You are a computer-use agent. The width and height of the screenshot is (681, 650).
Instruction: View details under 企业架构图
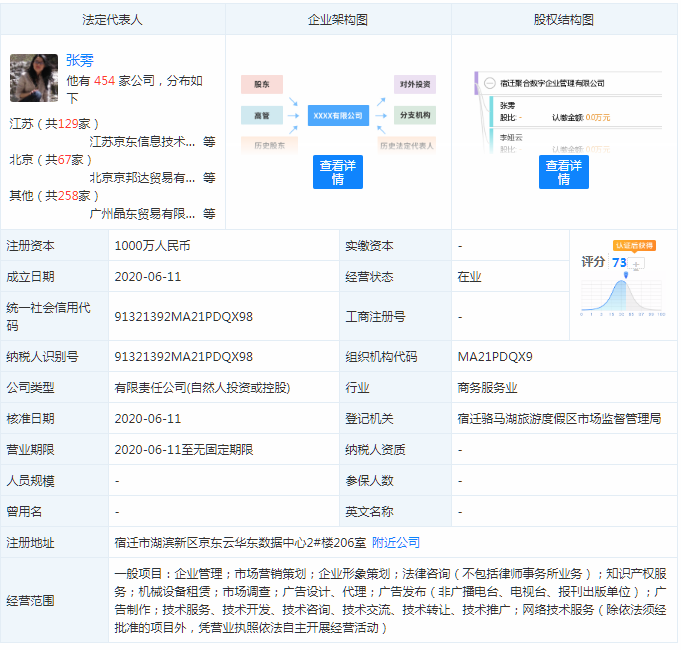click(338, 172)
